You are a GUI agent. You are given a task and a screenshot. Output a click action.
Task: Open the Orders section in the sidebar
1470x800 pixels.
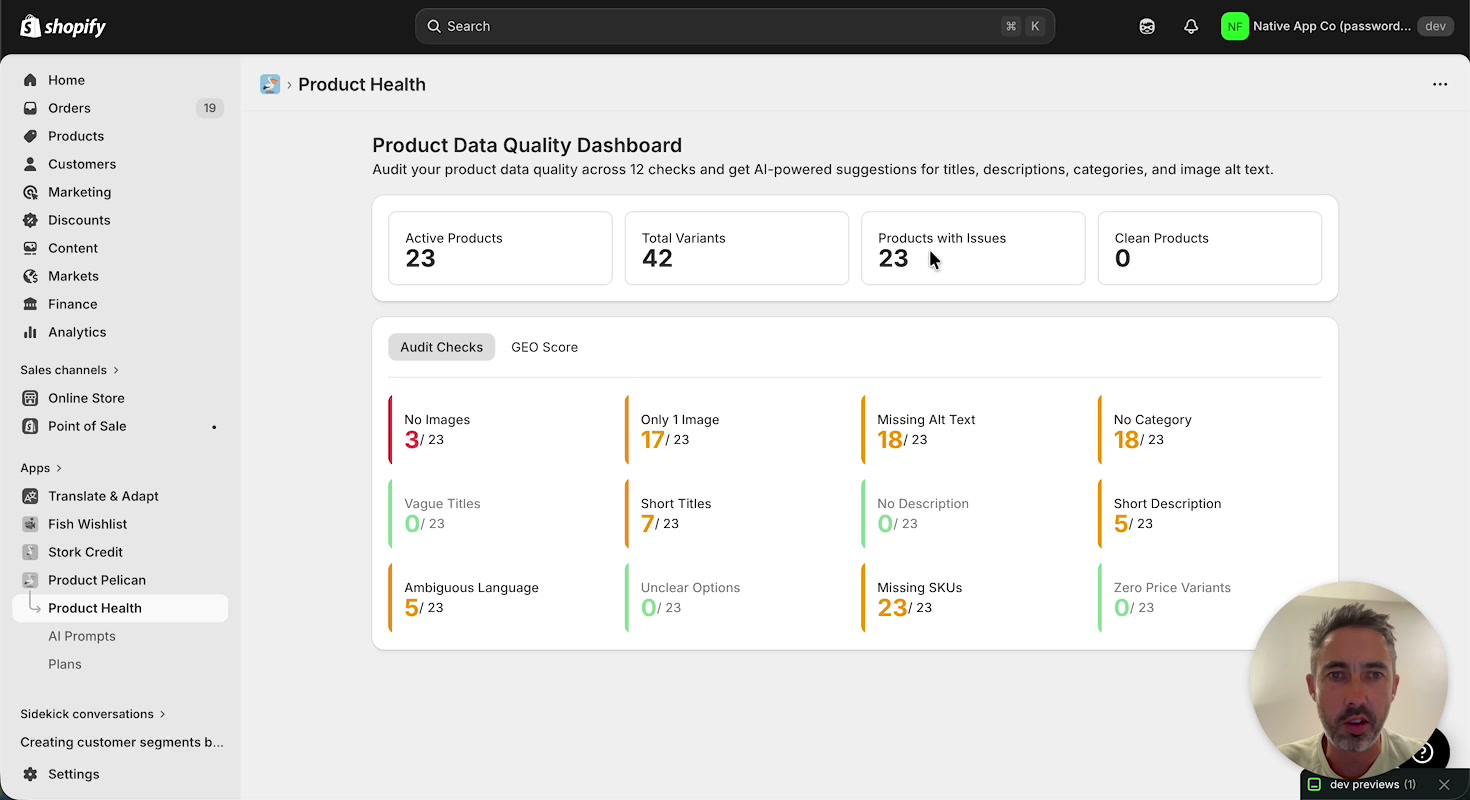(x=69, y=108)
